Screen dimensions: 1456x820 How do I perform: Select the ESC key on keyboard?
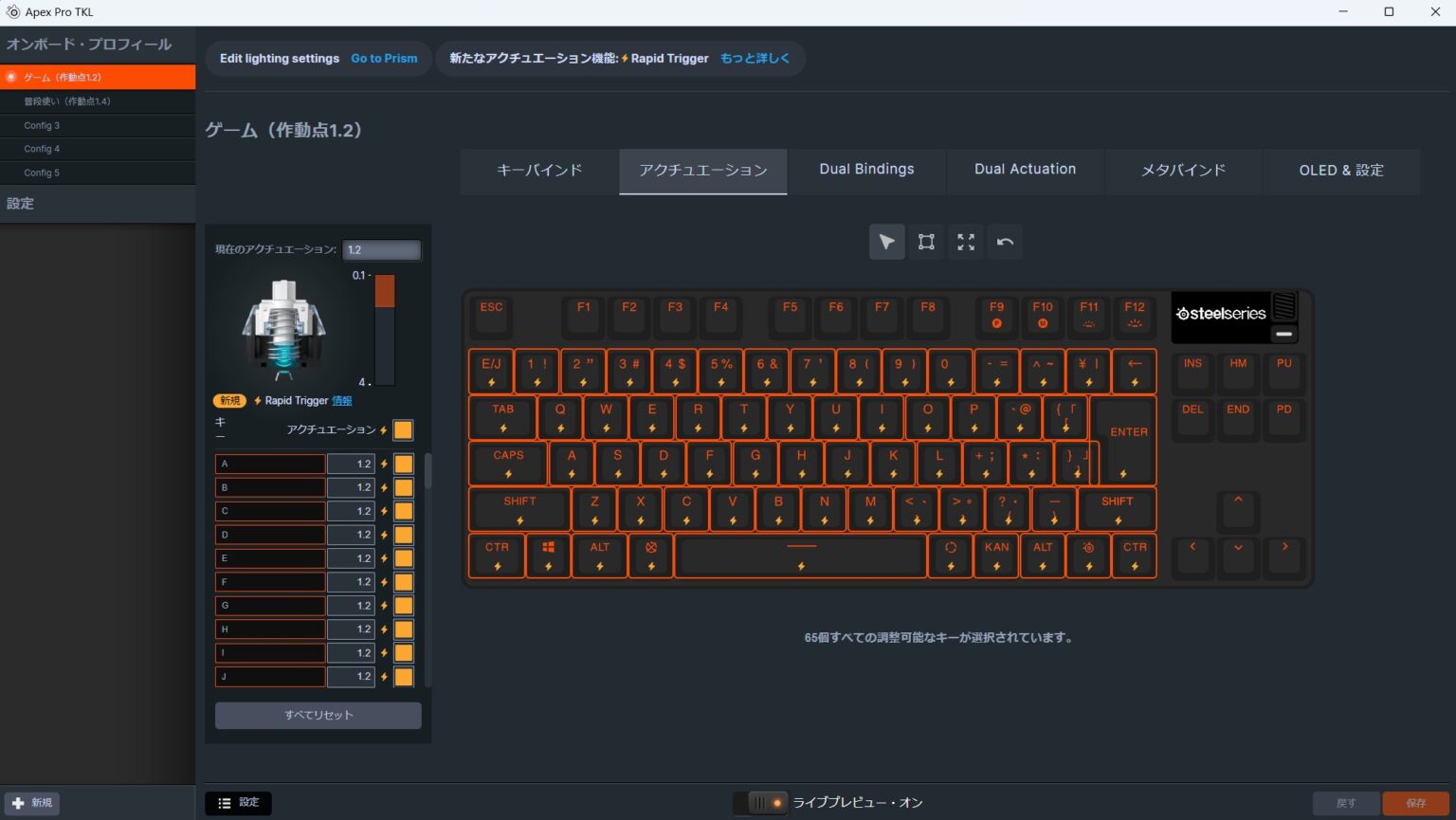coord(491,317)
